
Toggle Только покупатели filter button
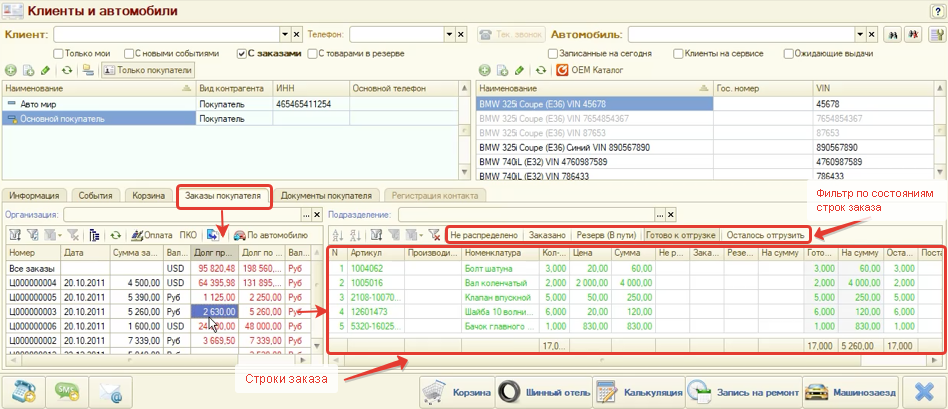pyautogui.click(x=148, y=71)
